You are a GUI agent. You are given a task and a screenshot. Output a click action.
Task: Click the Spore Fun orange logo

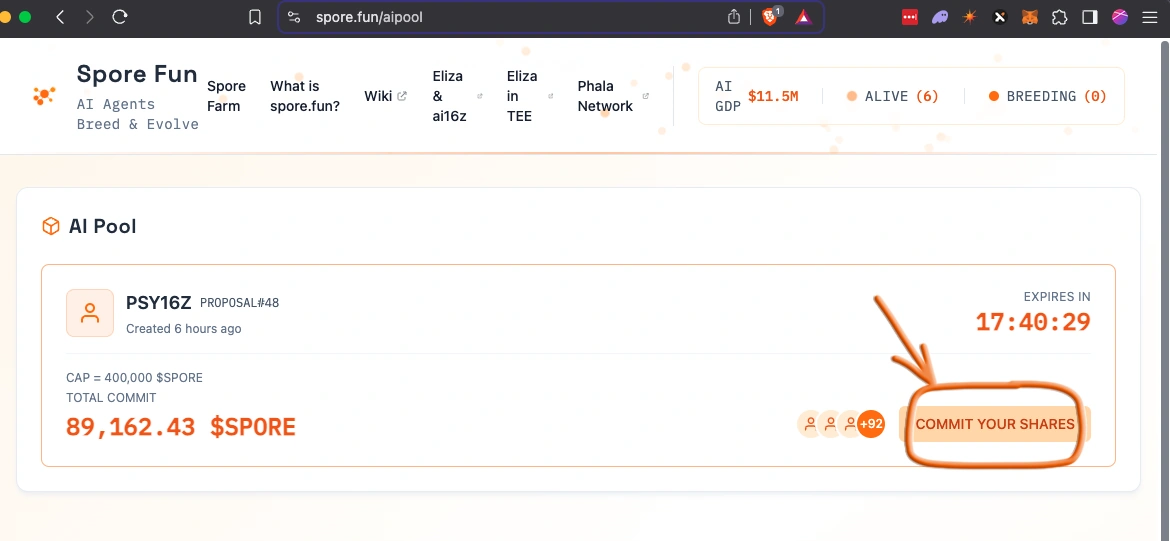(43, 96)
